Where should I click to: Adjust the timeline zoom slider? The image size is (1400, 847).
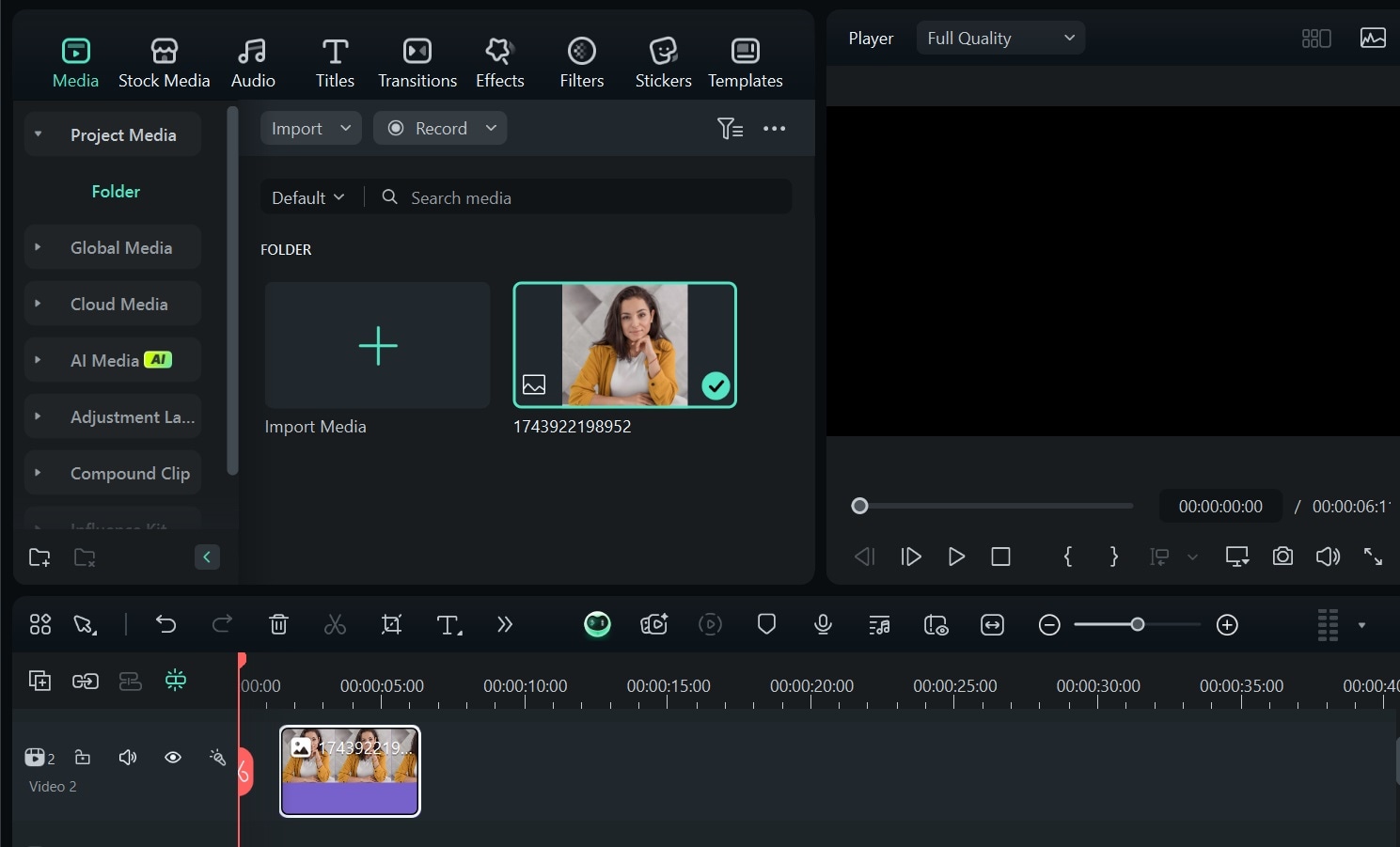(1138, 624)
